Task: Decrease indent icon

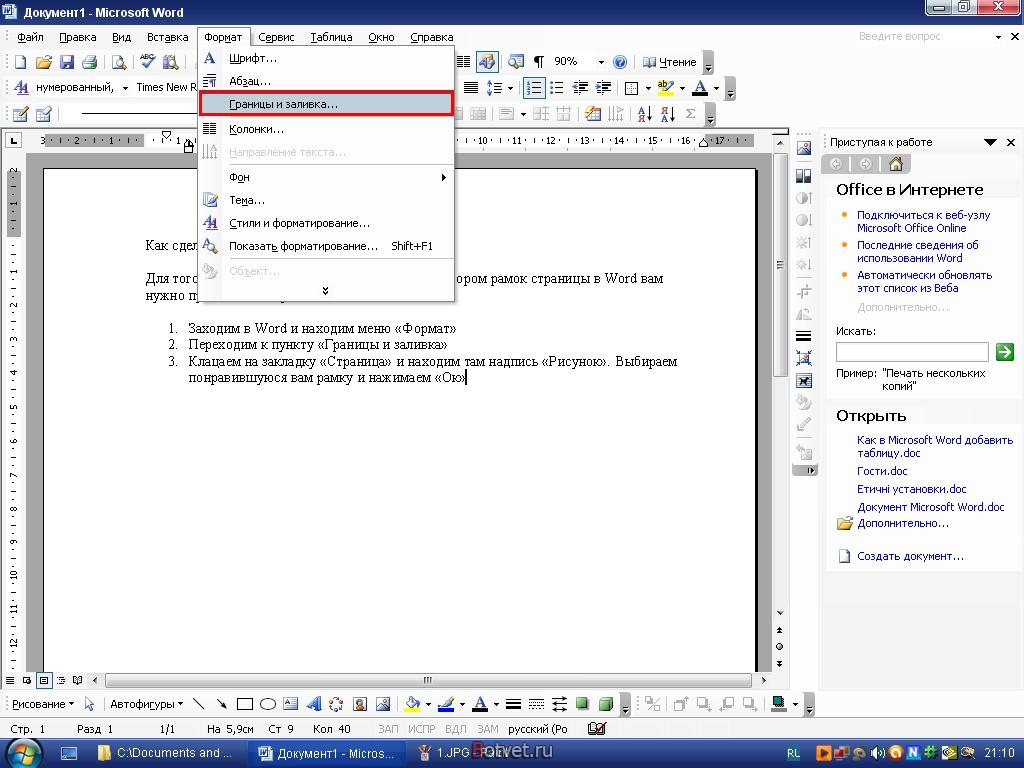Action: [x=580, y=88]
